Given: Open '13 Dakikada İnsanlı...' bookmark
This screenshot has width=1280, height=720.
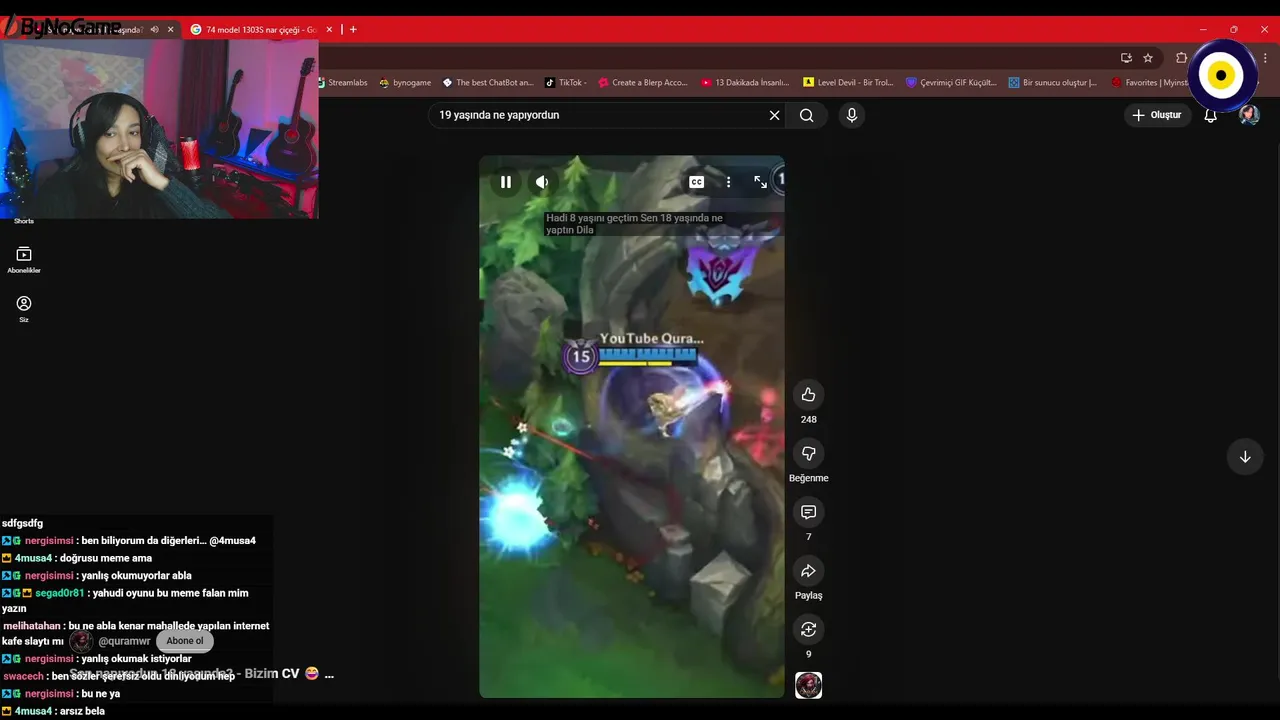Looking at the screenshot, I should (745, 83).
